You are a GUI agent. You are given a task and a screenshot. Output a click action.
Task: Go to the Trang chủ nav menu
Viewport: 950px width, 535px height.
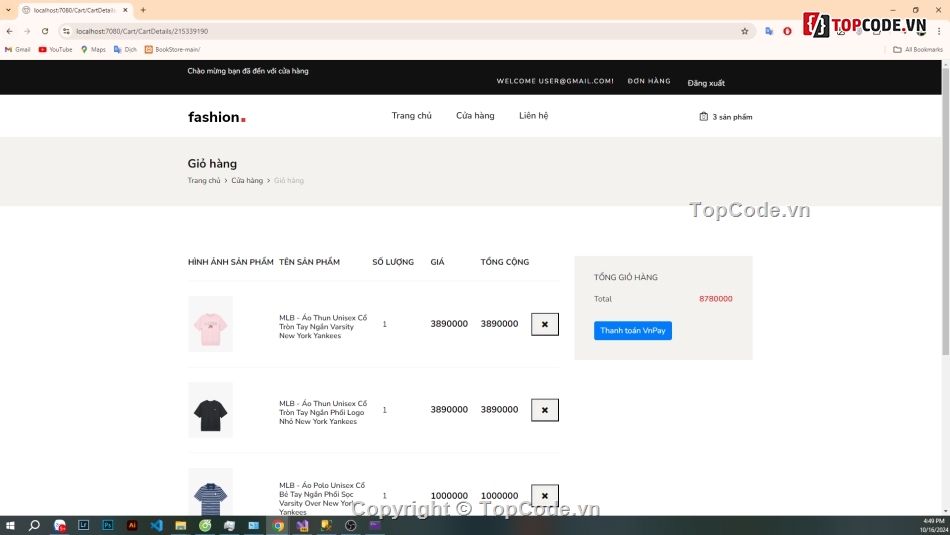click(x=411, y=116)
